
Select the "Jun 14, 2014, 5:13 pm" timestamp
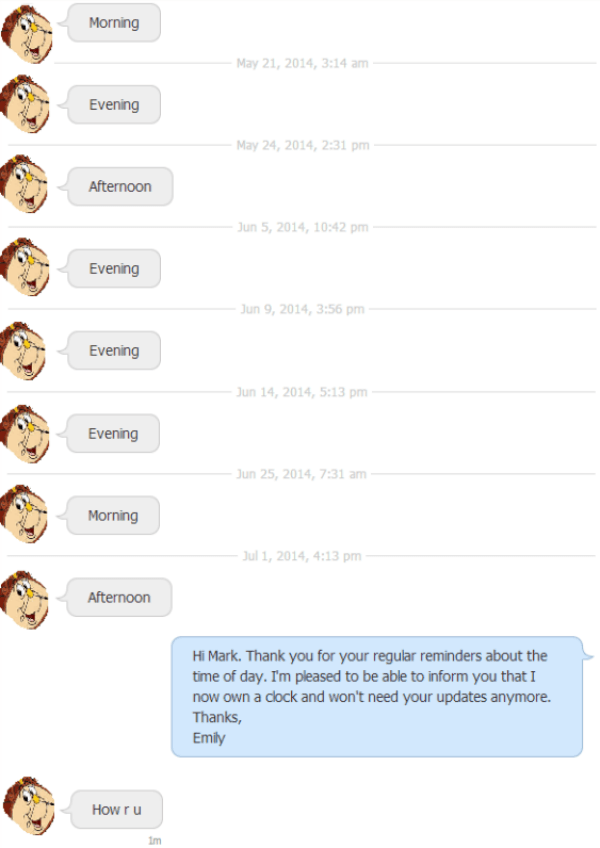(302, 391)
